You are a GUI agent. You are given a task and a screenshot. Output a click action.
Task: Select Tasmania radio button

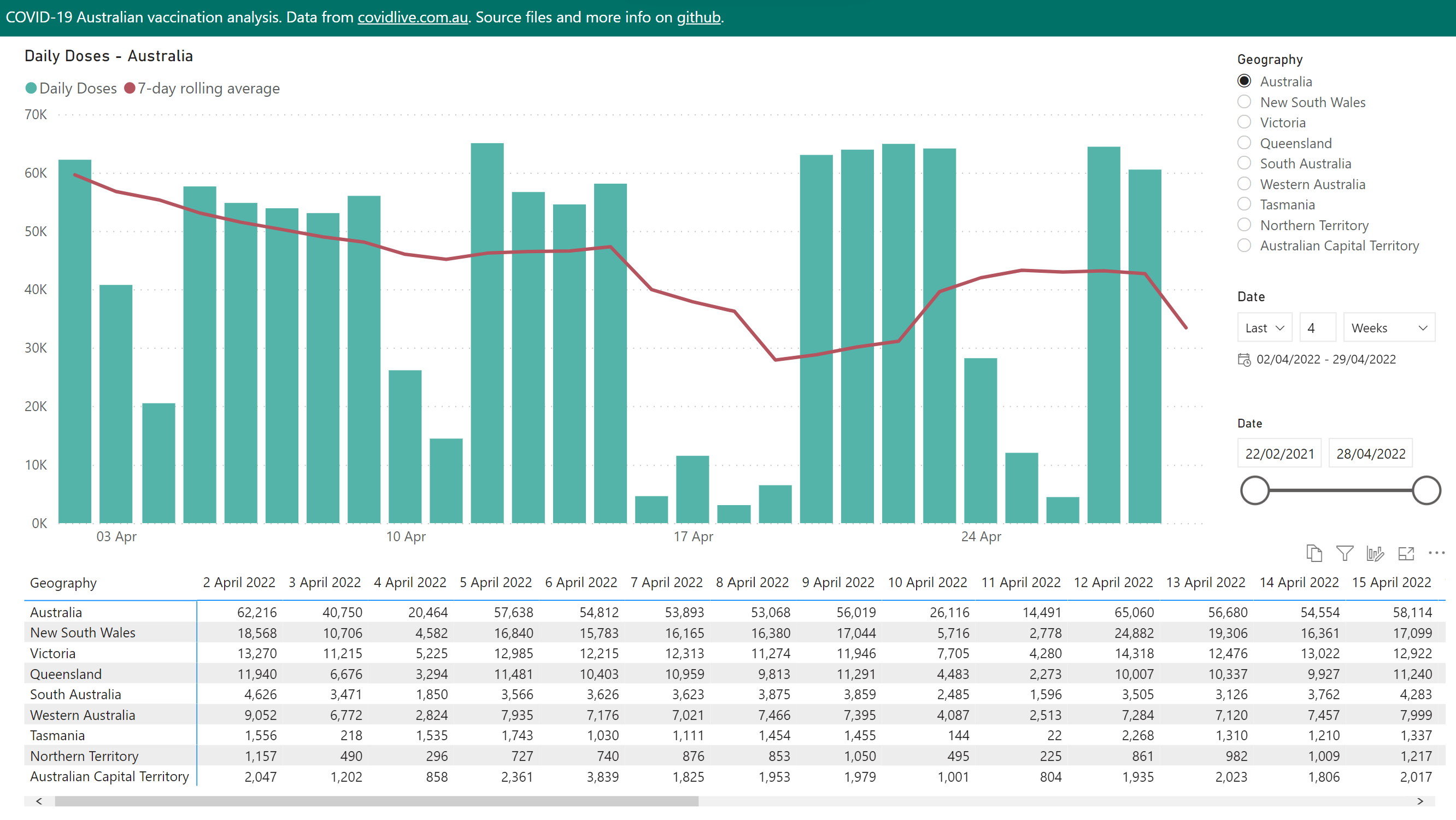coord(1244,204)
